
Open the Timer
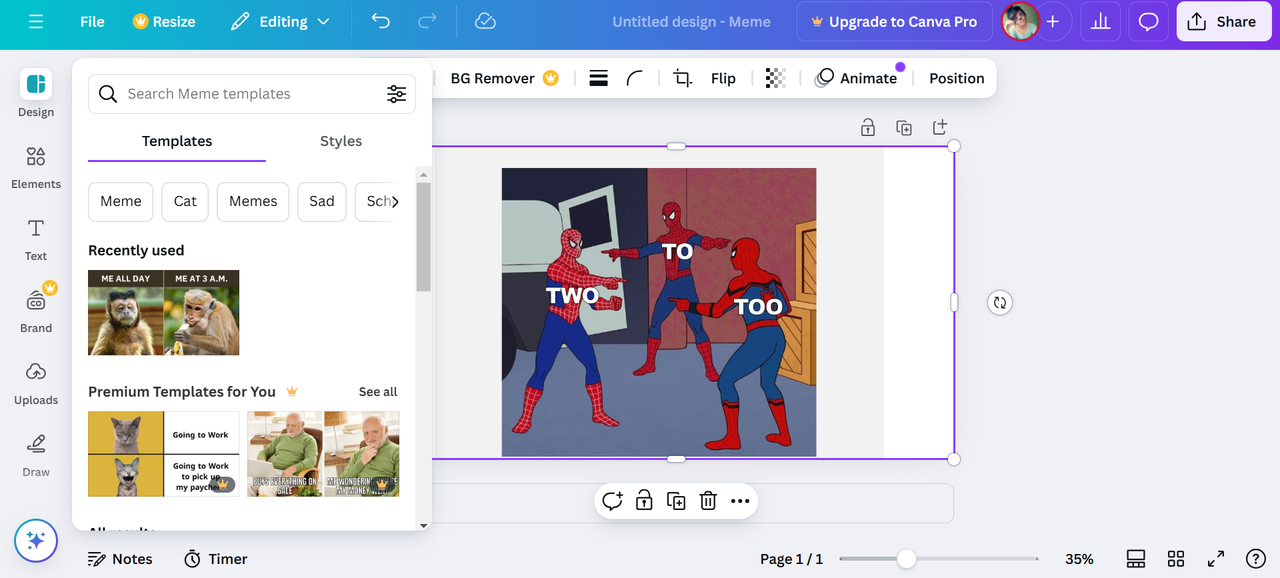(x=215, y=559)
